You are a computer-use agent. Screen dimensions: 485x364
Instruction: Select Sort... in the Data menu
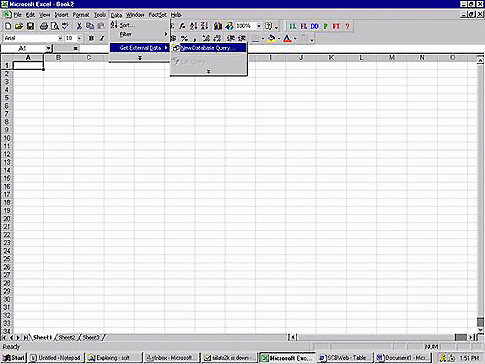(x=140, y=25)
